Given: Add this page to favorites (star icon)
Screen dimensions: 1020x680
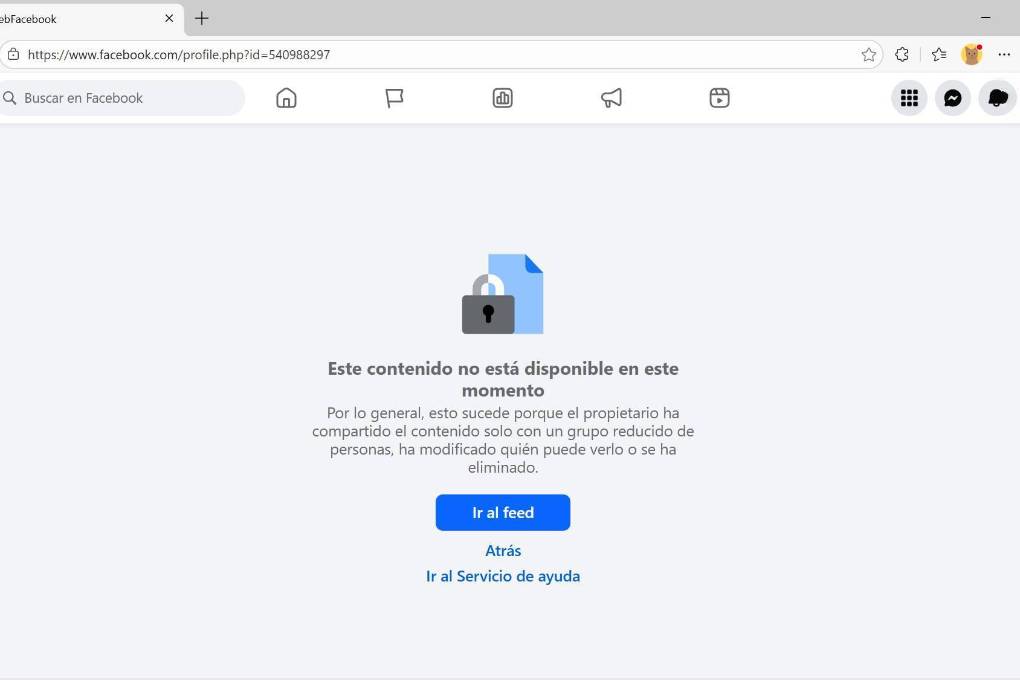Looking at the screenshot, I should [868, 55].
